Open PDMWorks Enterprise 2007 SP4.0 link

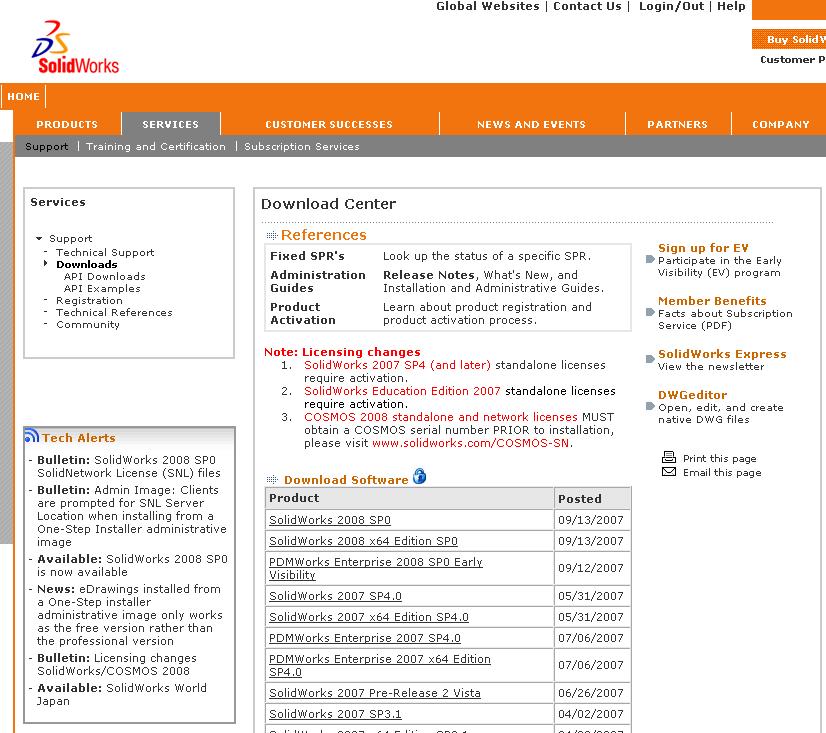[365, 638]
